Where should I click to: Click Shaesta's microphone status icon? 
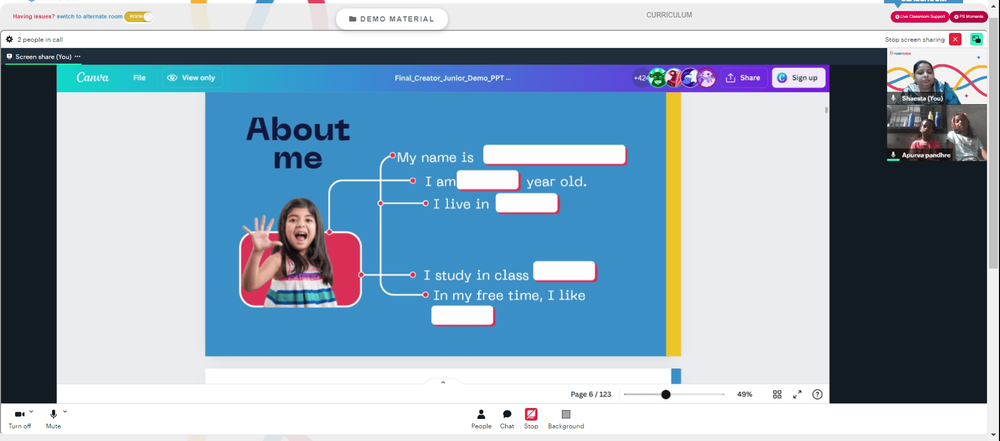893,99
